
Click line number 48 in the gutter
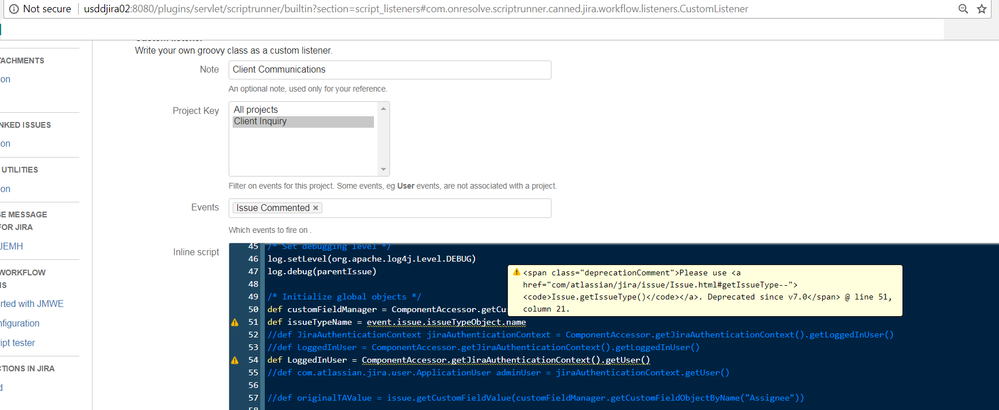pos(253,285)
